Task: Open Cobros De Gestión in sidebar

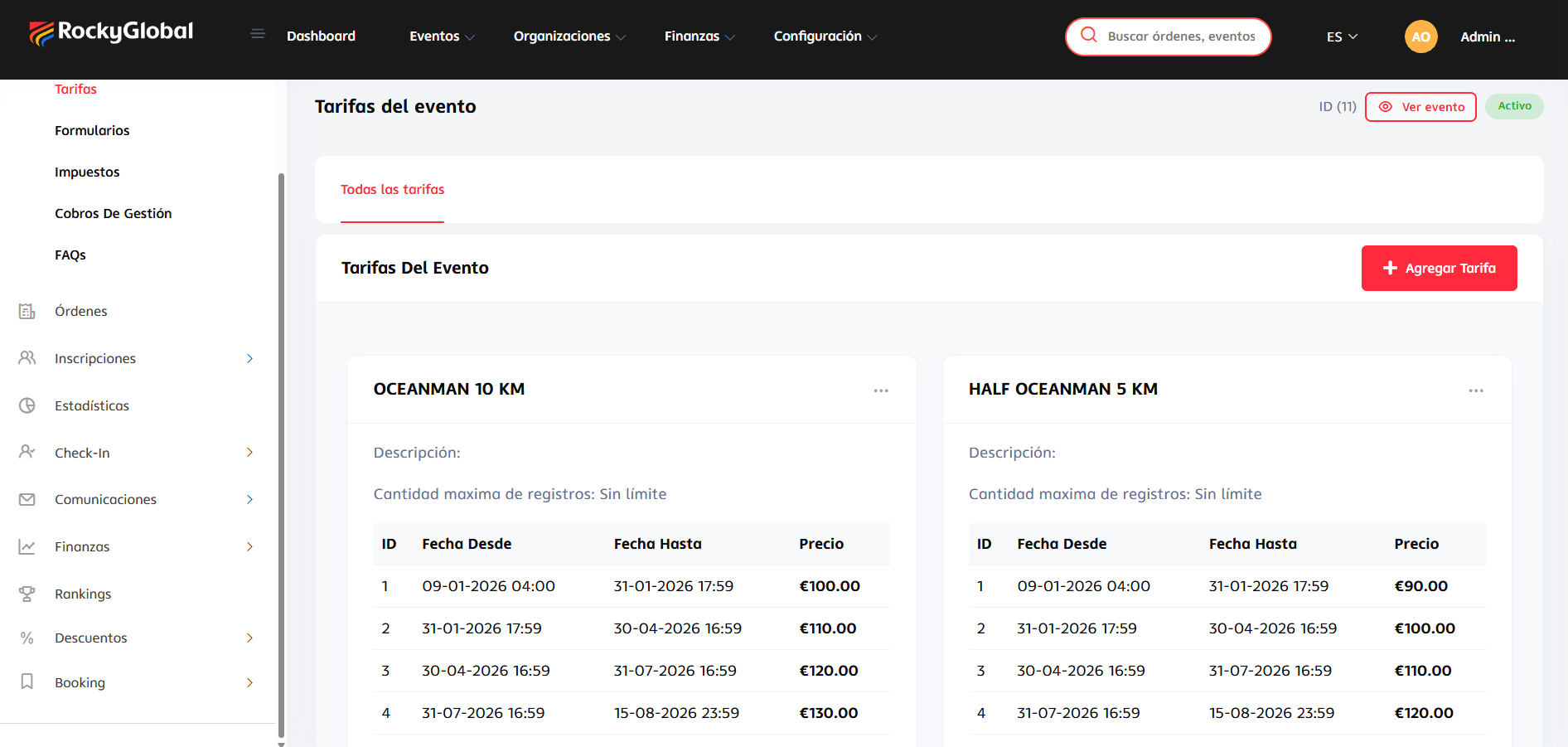Action: point(114,213)
